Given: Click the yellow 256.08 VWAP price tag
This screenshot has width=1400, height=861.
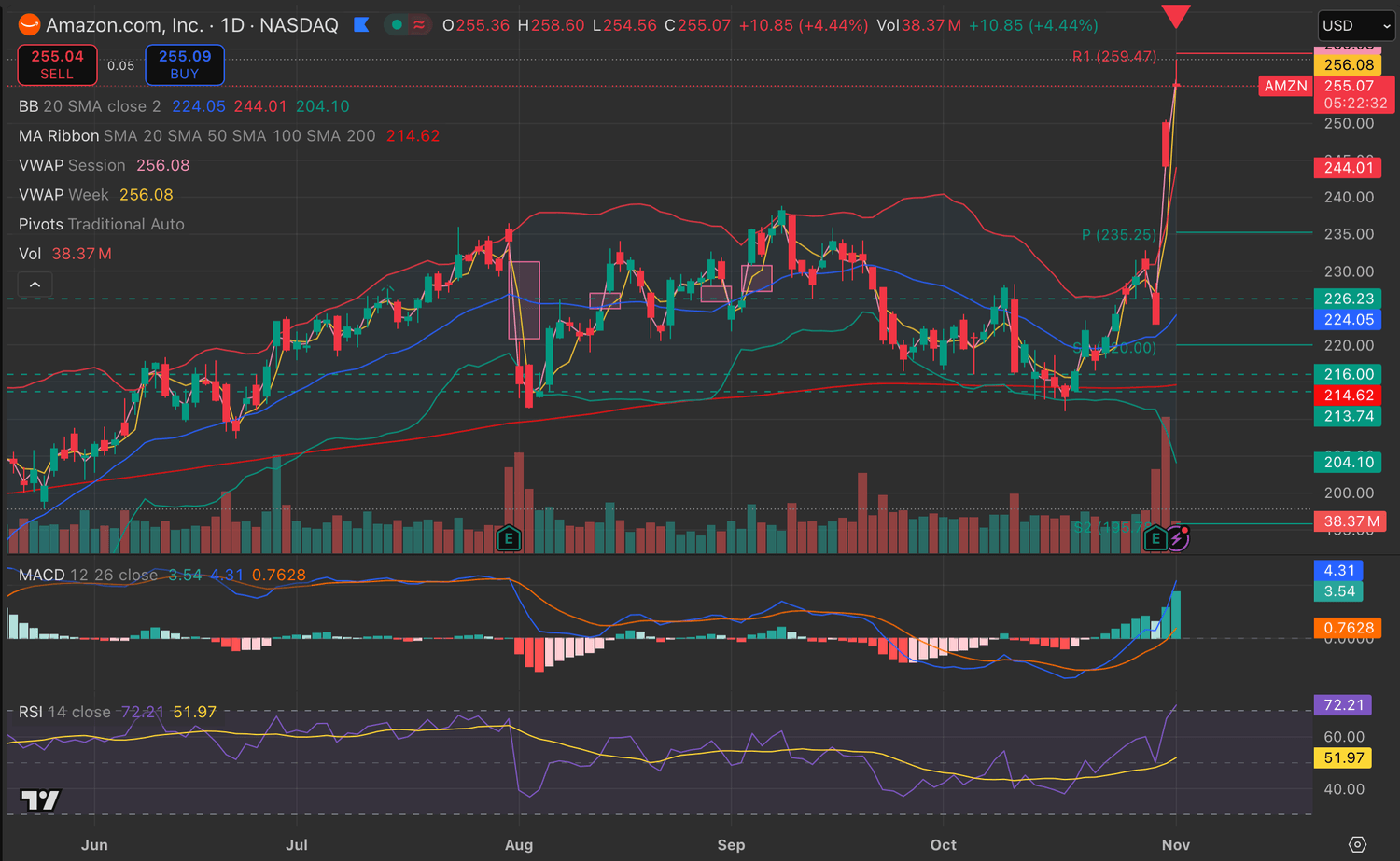Looking at the screenshot, I should 1349,65.
